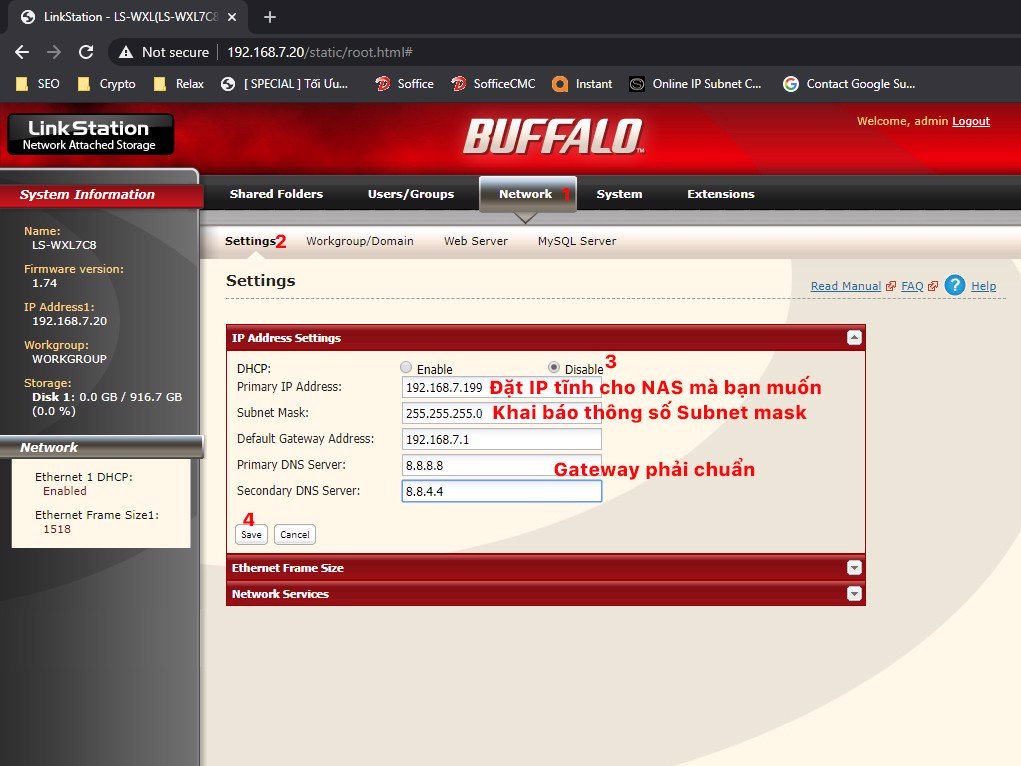Expand the Network Services section

tap(854, 593)
